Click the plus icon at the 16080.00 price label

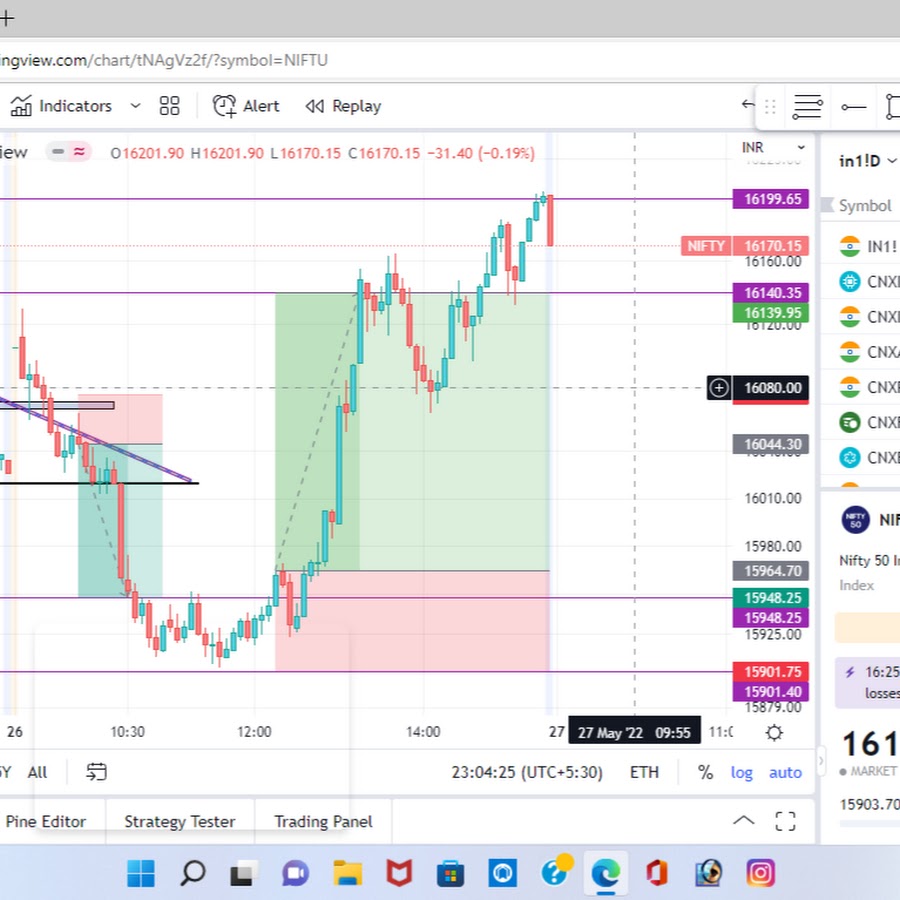(x=718, y=387)
